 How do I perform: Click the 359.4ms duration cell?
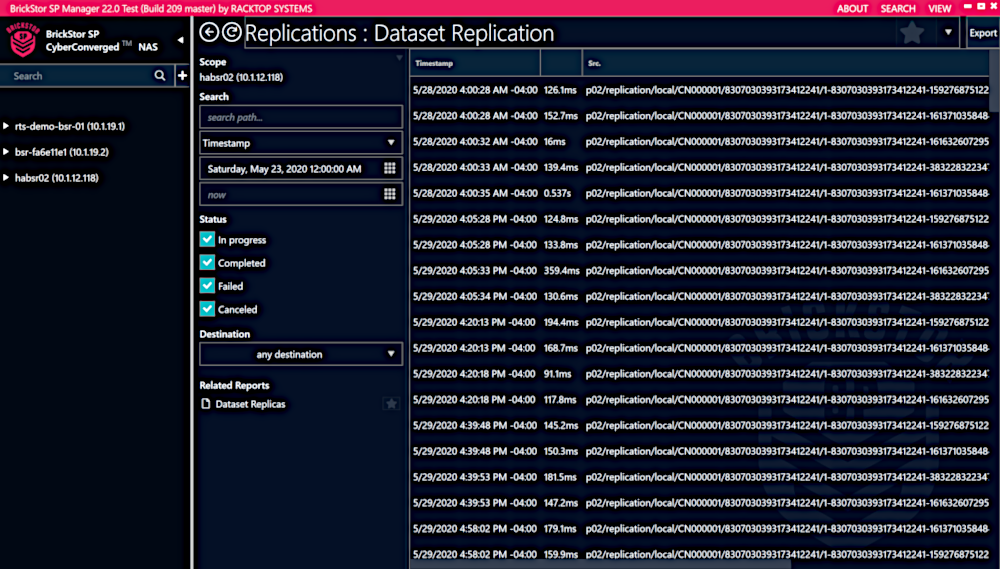pos(561,270)
